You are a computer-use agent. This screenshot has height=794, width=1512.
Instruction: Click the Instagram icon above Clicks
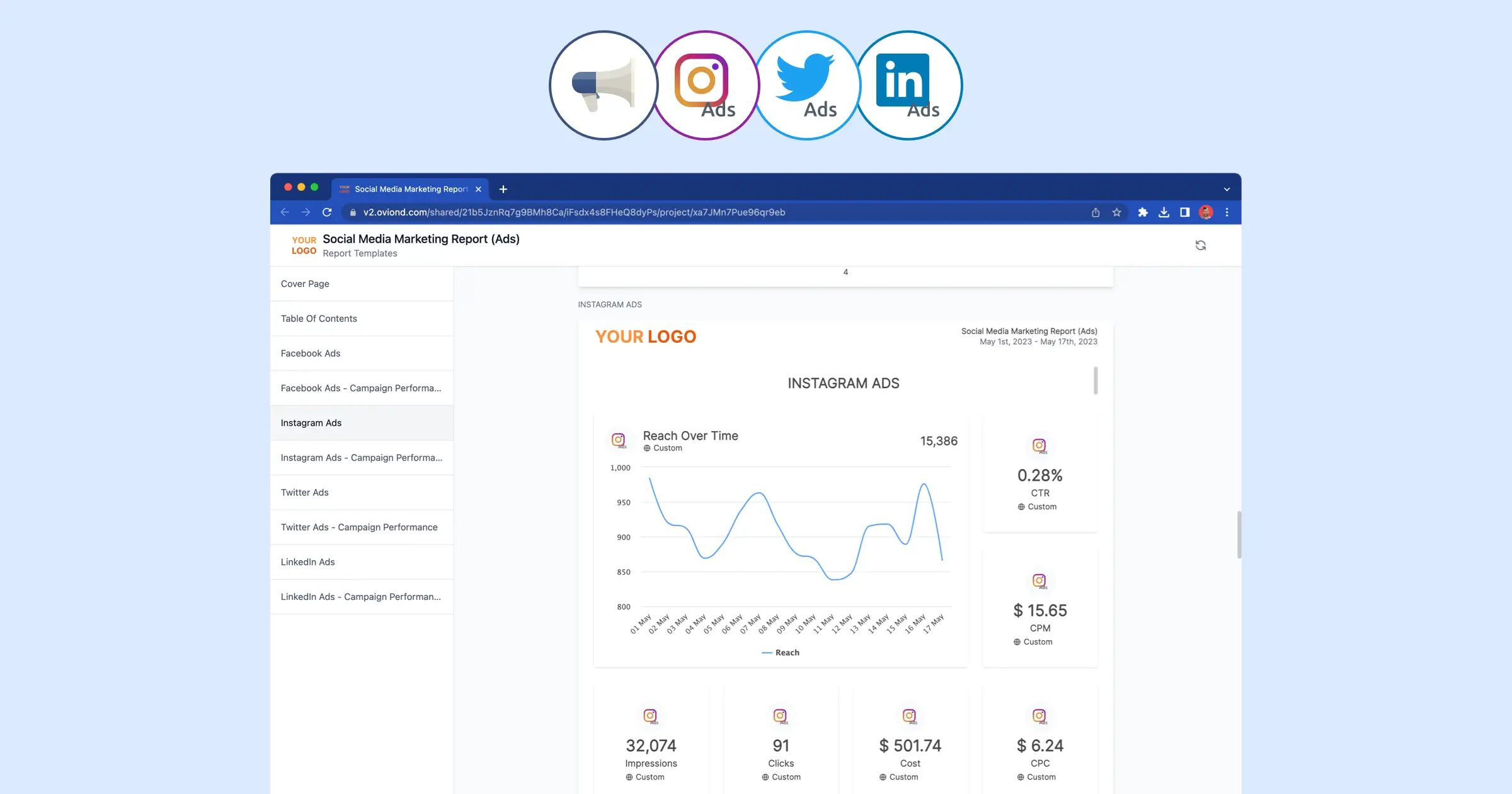tap(781, 716)
